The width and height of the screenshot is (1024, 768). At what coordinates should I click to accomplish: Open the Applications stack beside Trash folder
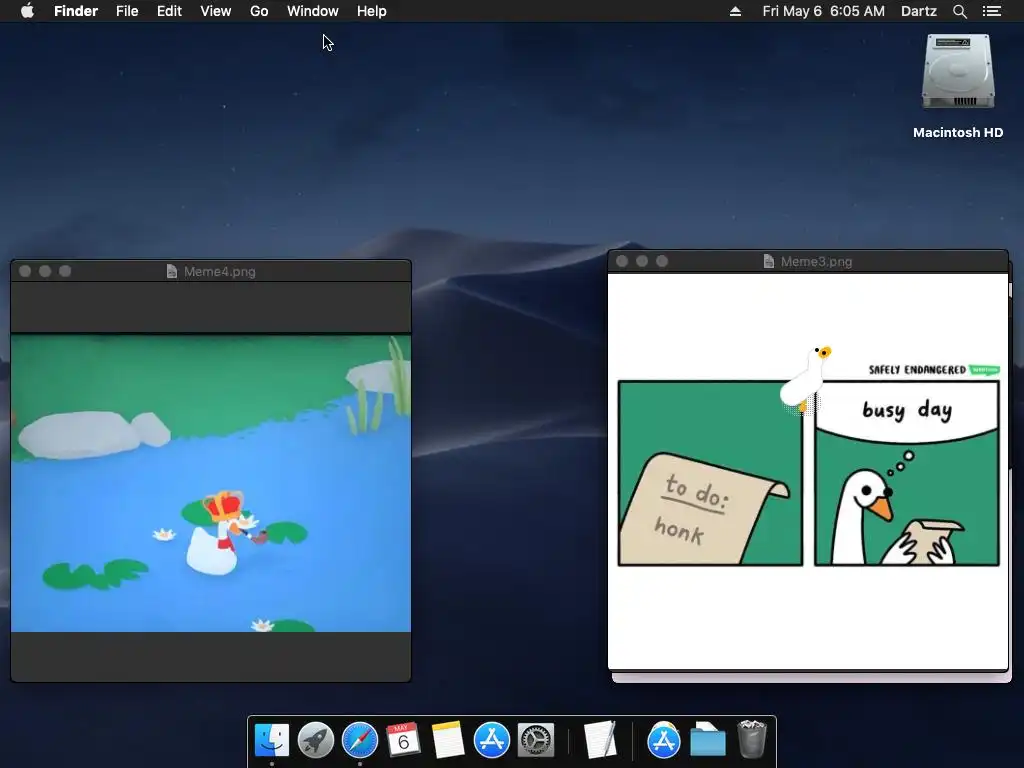664,741
